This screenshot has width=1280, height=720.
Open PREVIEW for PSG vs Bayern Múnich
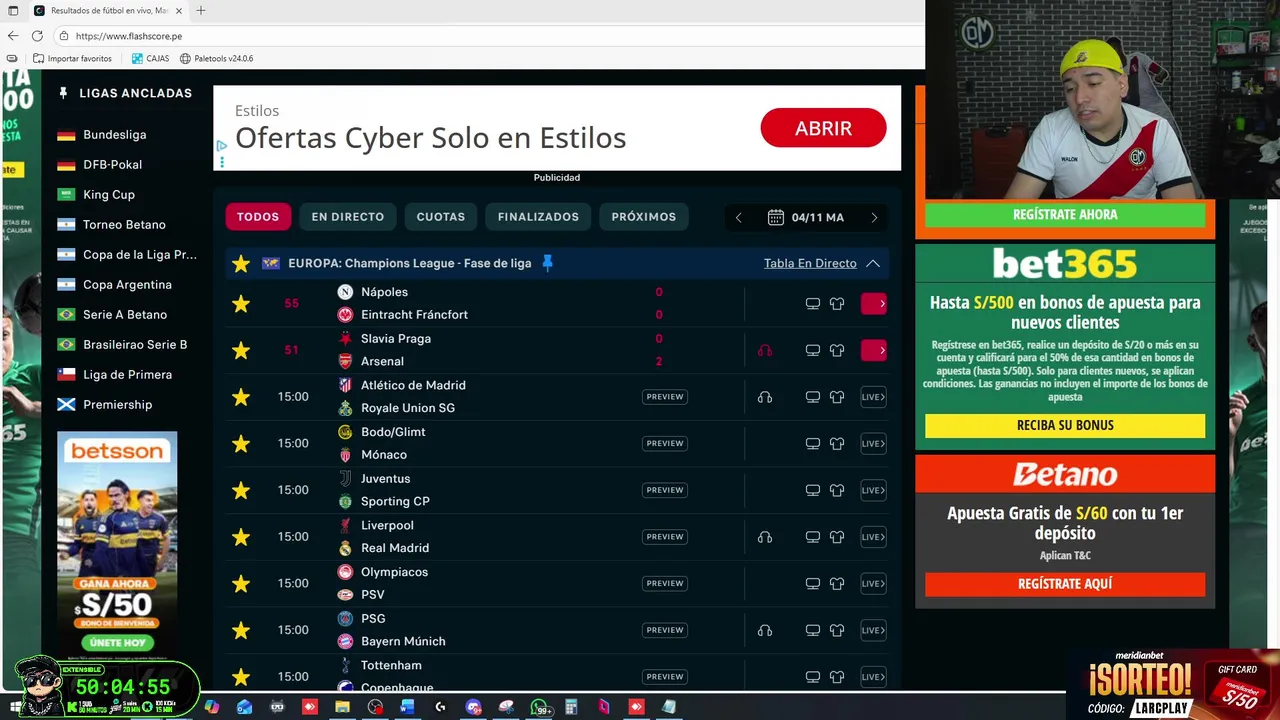[x=665, y=630]
